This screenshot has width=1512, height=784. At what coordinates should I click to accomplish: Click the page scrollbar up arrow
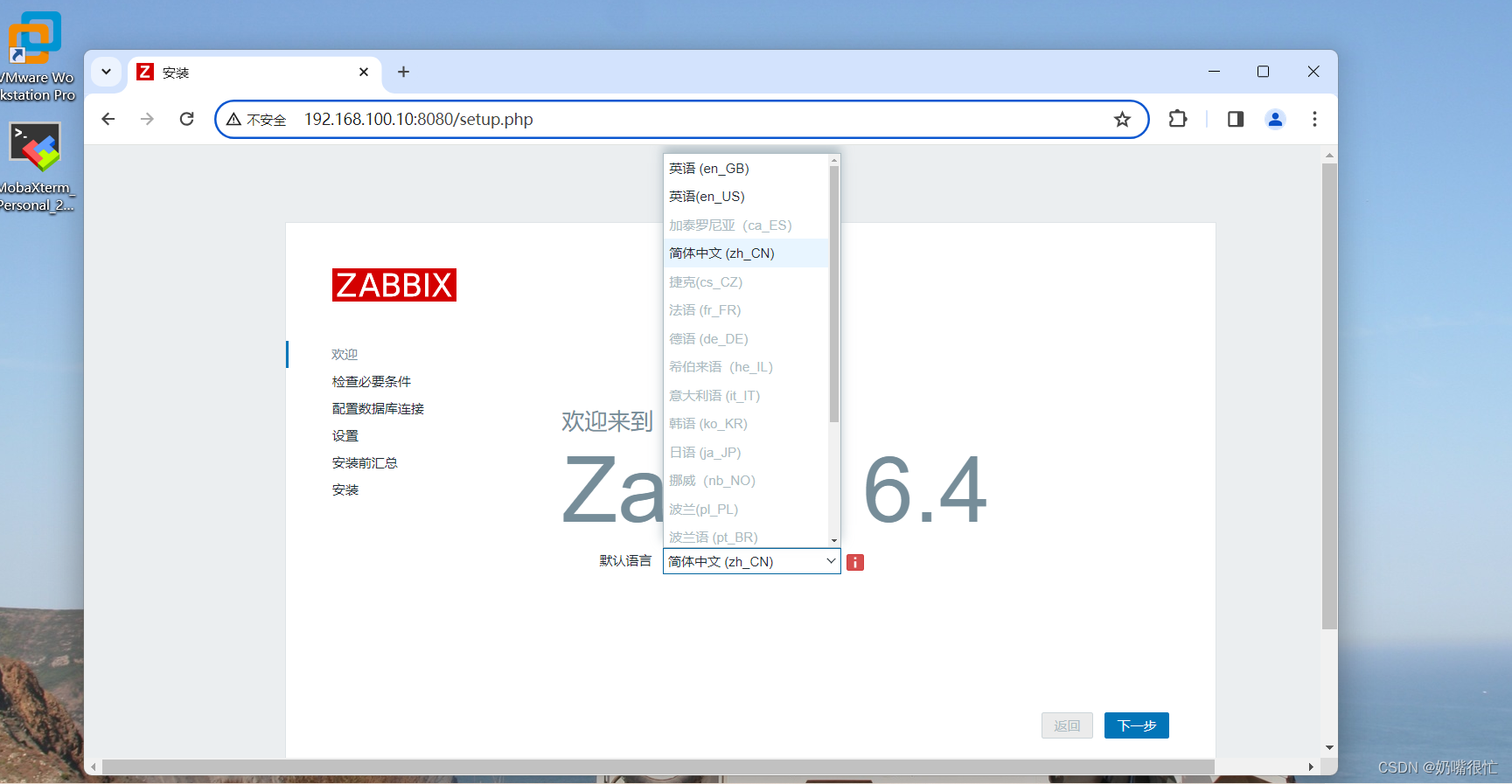point(1329,155)
